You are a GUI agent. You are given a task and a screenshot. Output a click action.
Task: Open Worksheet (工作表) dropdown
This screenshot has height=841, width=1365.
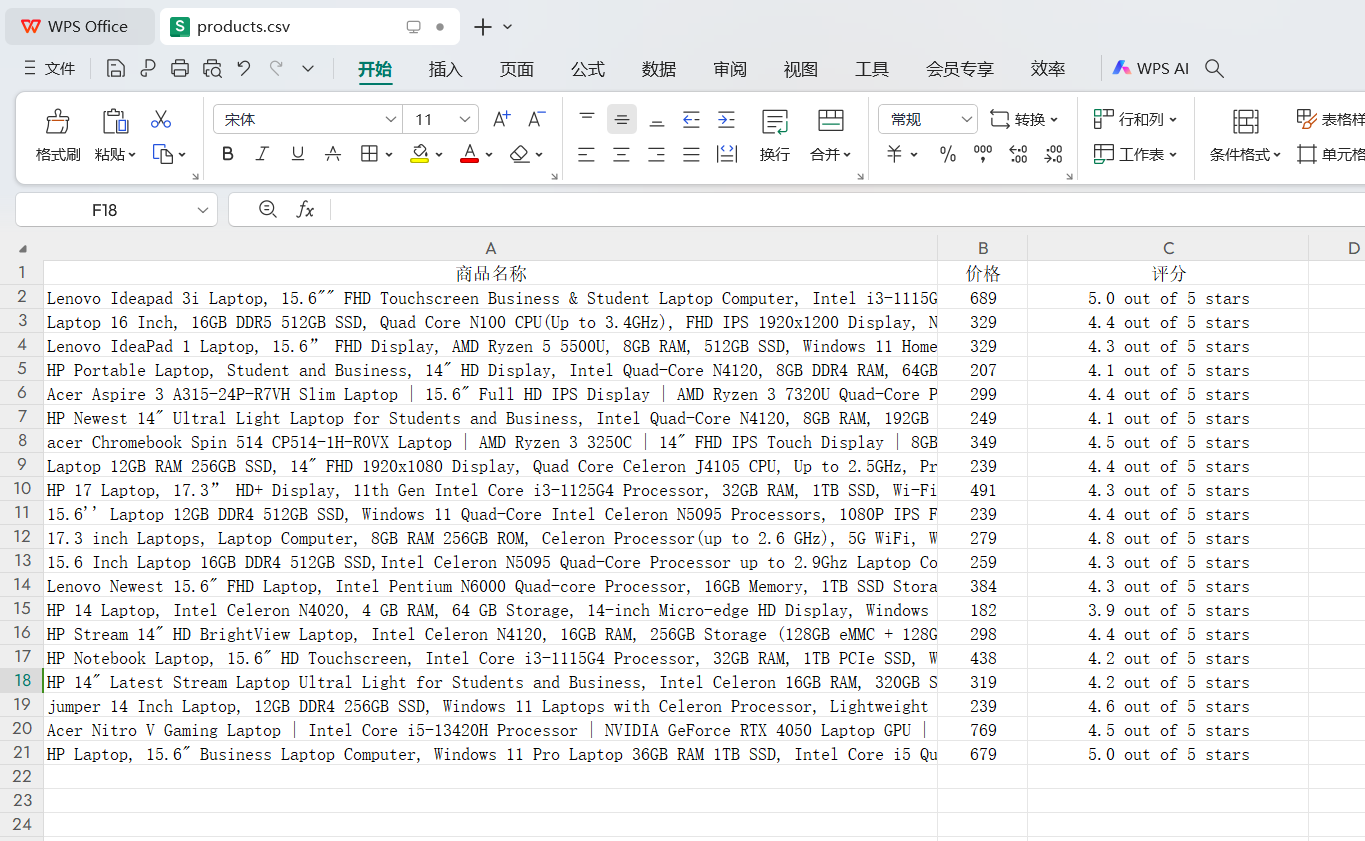1135,154
